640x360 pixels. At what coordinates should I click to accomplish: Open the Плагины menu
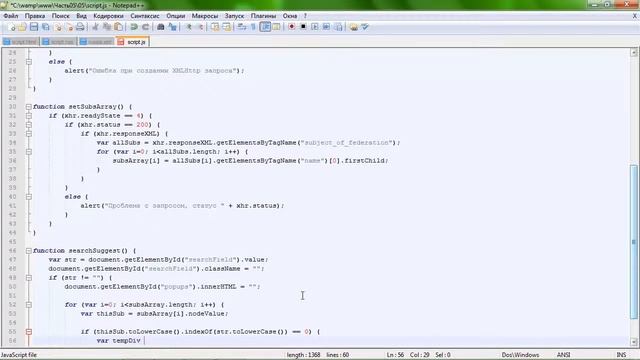tap(263, 16)
